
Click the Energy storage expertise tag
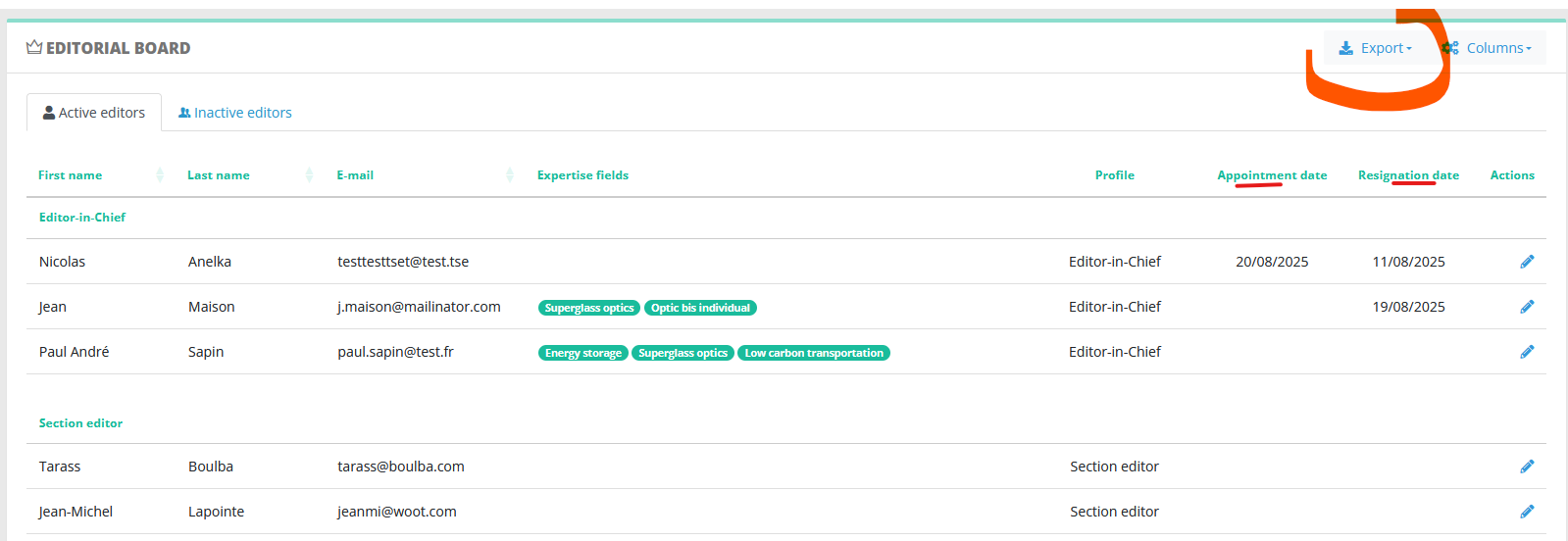[583, 353]
